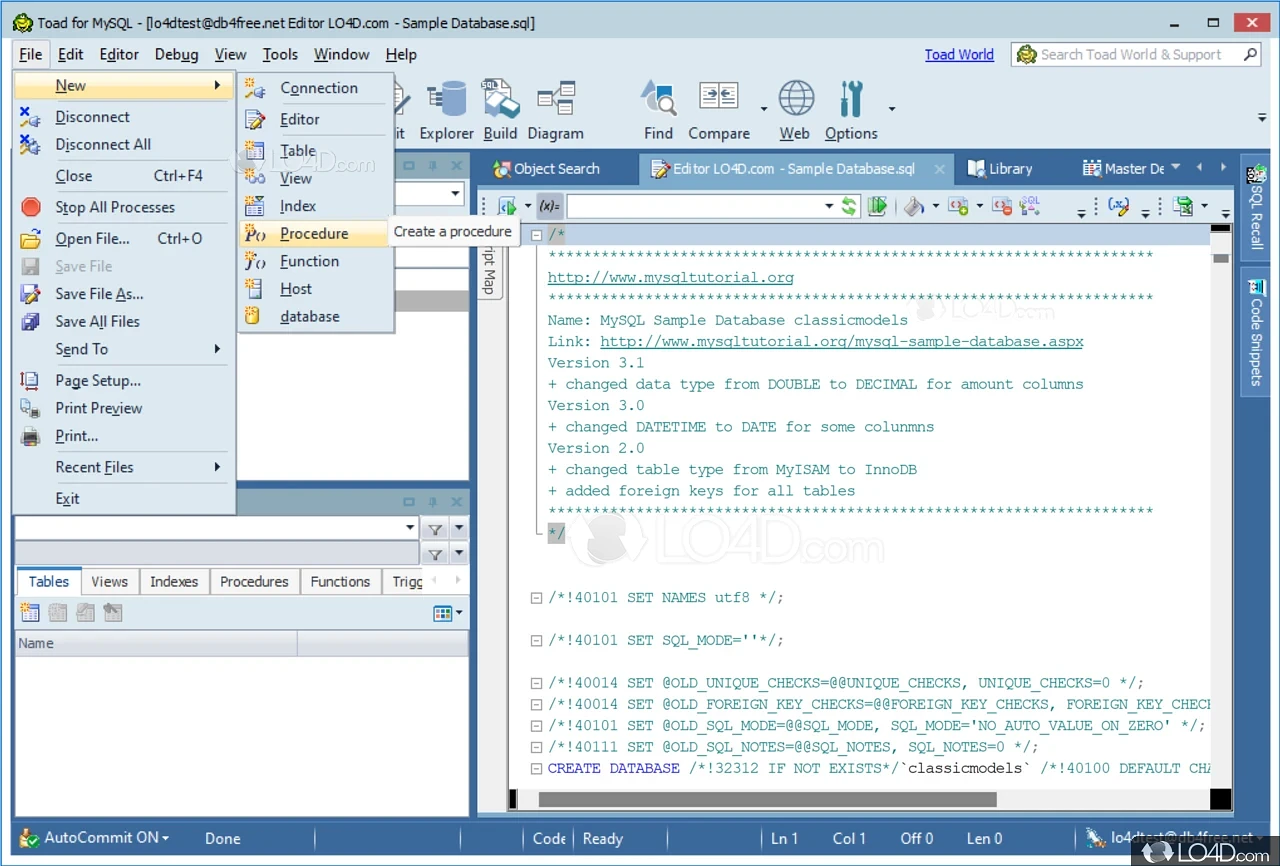Open the schema dropdown above the filter row
The height and width of the screenshot is (866, 1280).
(410, 528)
